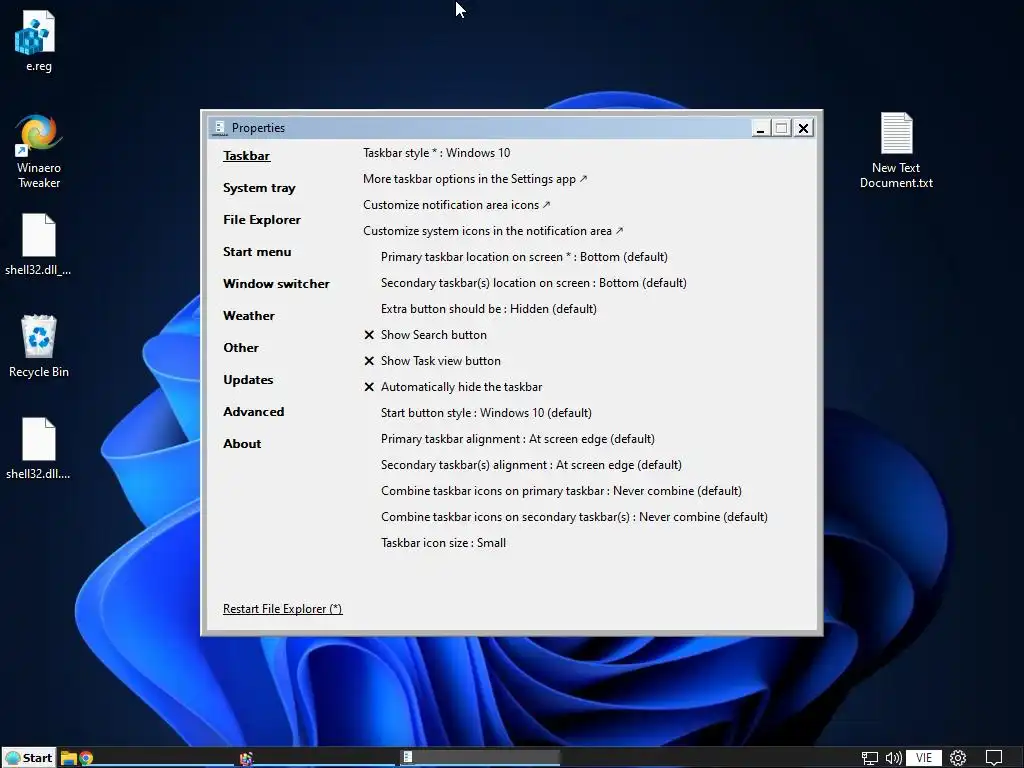This screenshot has width=1024, height=768.
Task: Change Taskbar icon size Small setting
Action: click(443, 543)
